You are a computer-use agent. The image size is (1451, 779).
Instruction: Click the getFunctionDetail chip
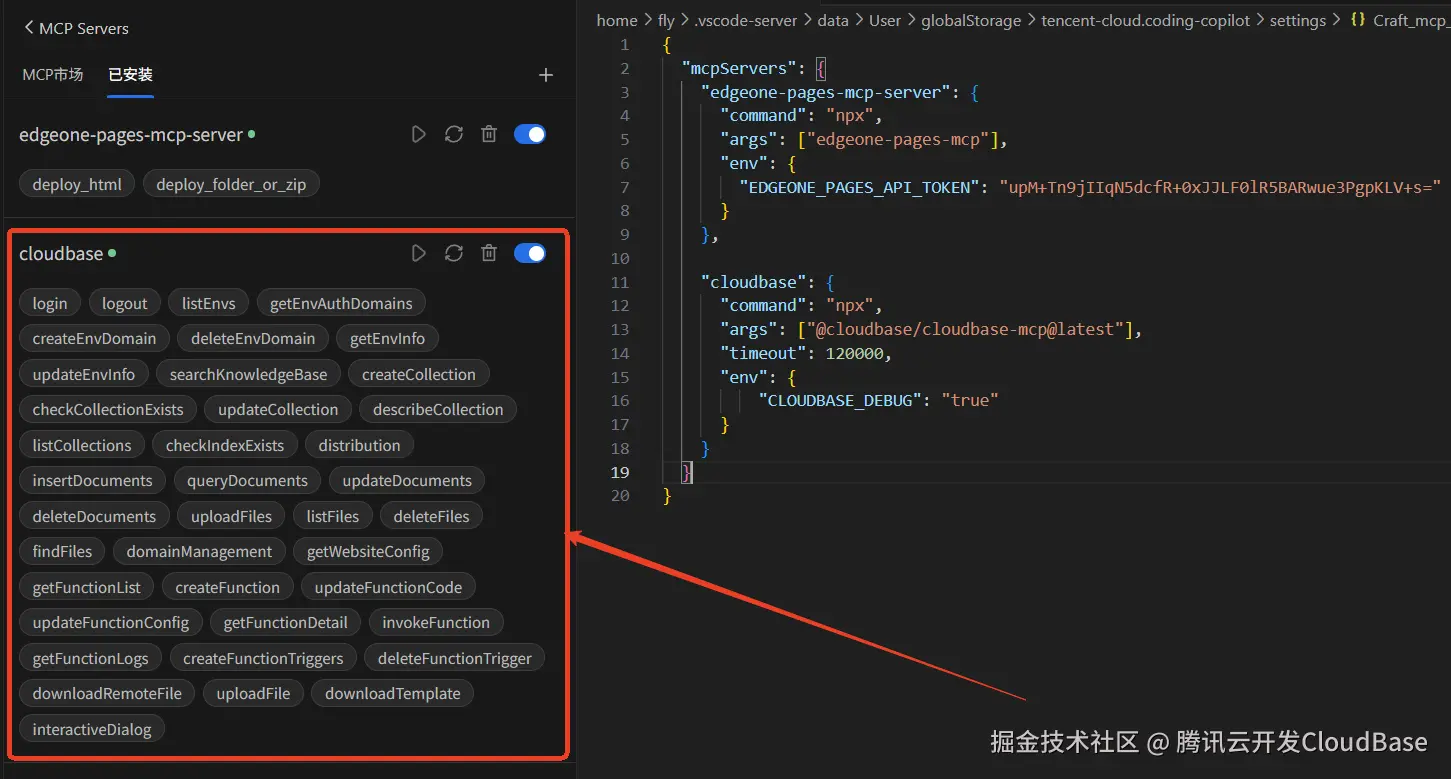285,622
